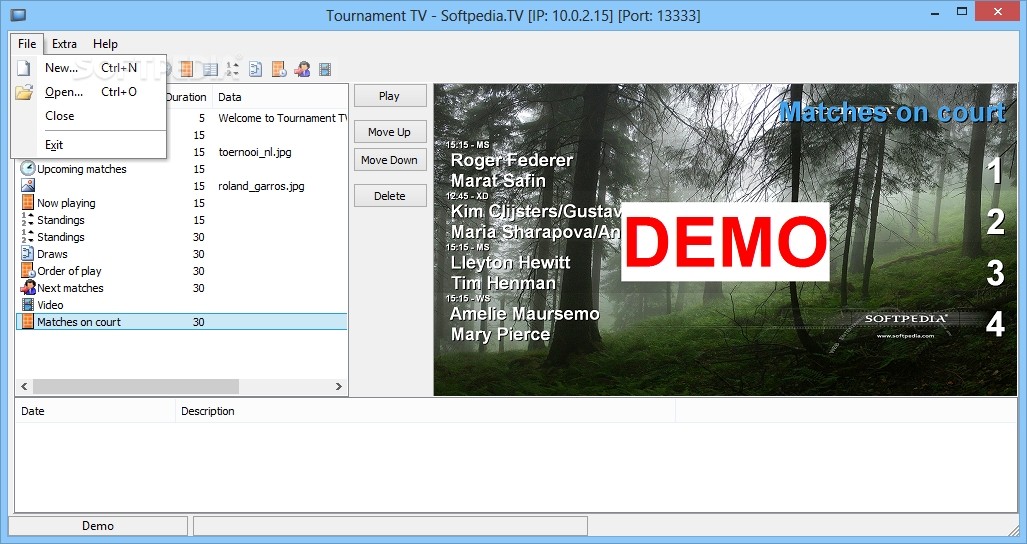This screenshot has height=544, width=1027.
Task: Click the Video filmstrip toolbar icon
Action: pos(325,69)
